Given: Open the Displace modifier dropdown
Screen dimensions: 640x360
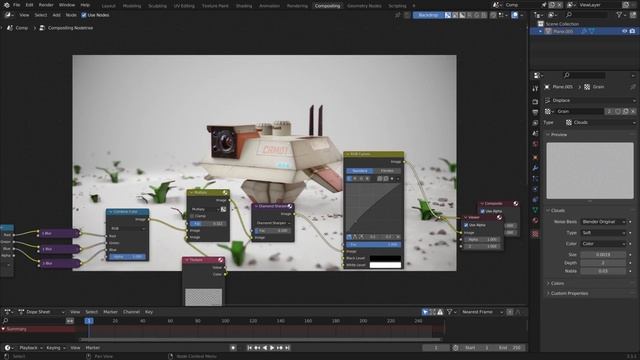Looking at the screenshot, I should (x=590, y=100).
